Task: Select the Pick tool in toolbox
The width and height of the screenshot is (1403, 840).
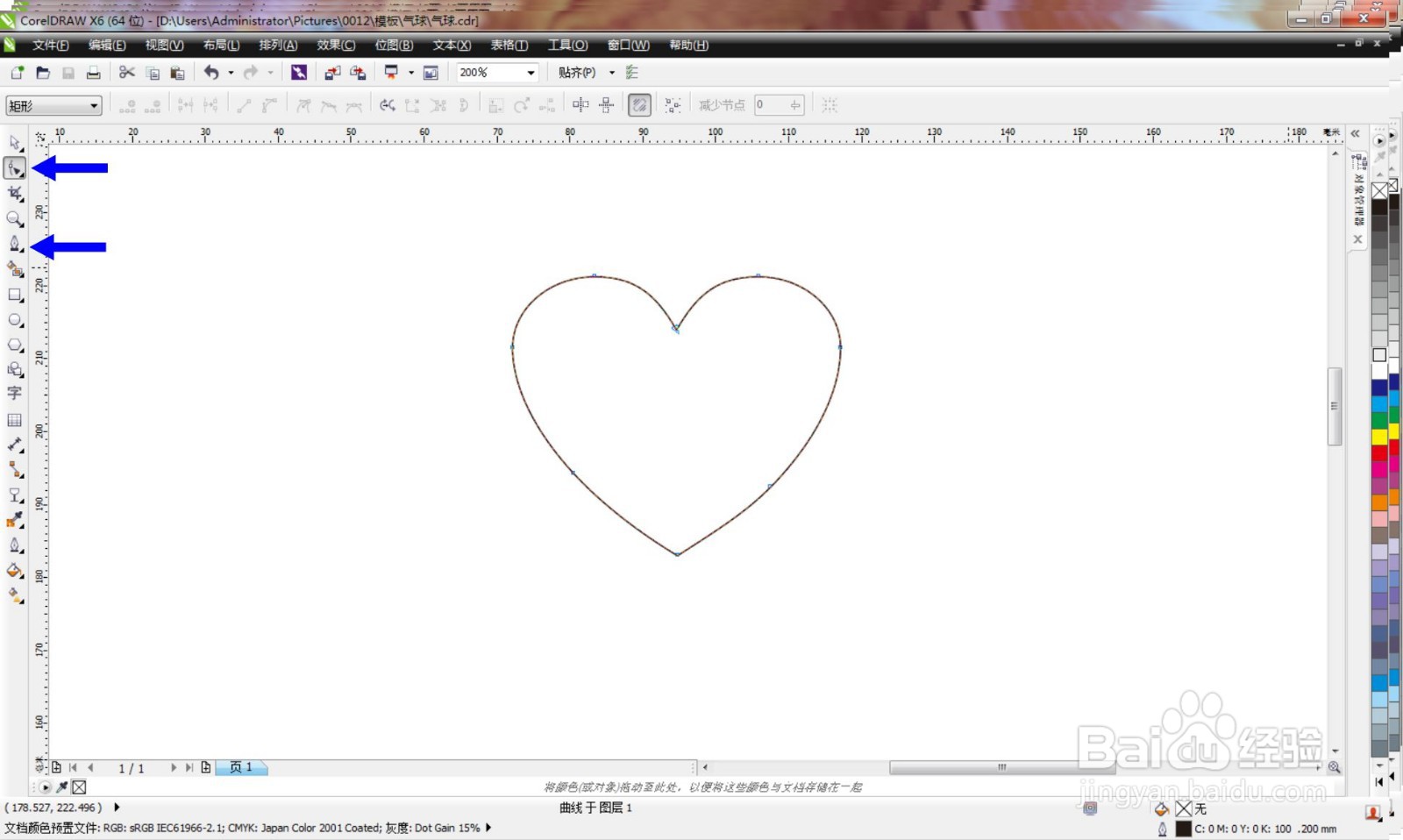Action: click(x=15, y=142)
